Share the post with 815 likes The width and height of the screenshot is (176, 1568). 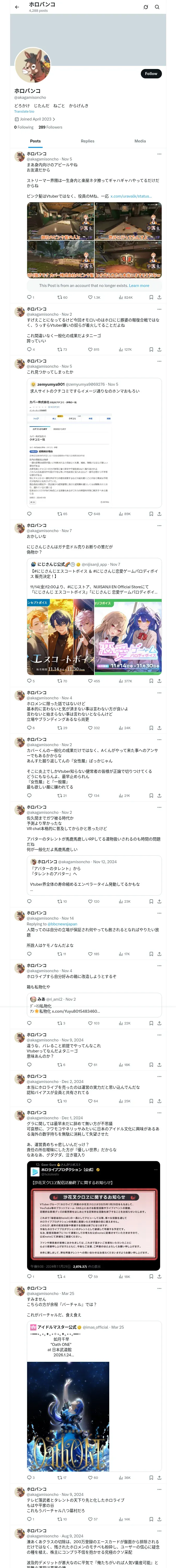point(159,350)
